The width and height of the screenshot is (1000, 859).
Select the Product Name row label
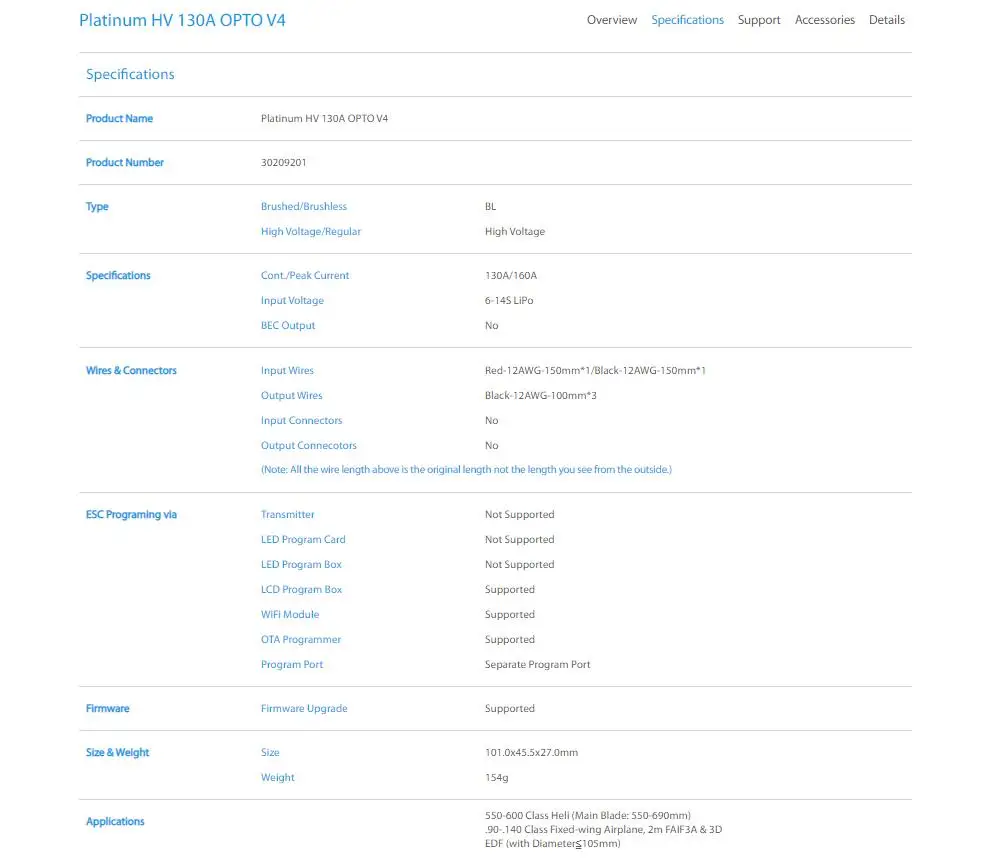119,119
